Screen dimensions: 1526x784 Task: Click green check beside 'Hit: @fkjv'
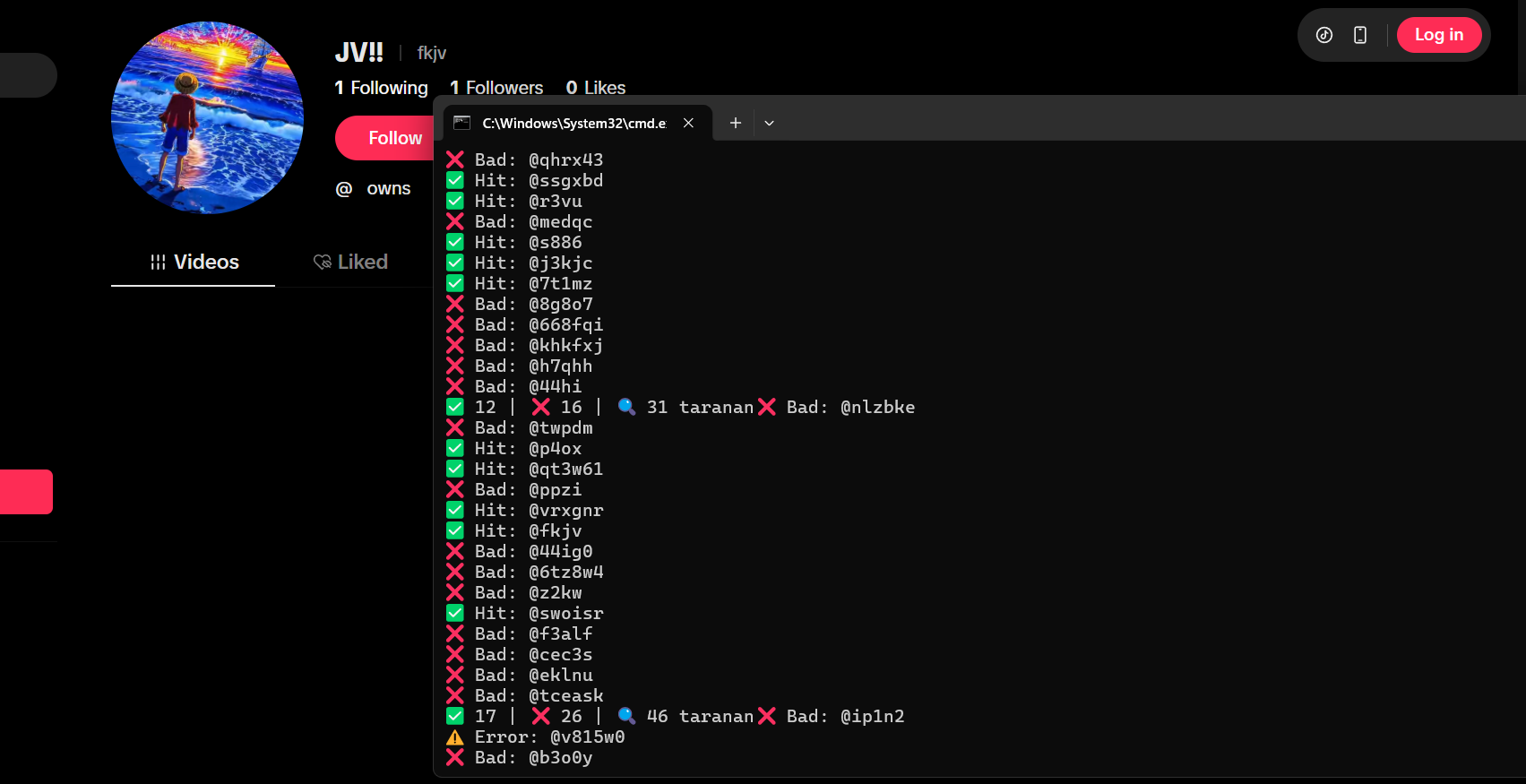pos(455,530)
